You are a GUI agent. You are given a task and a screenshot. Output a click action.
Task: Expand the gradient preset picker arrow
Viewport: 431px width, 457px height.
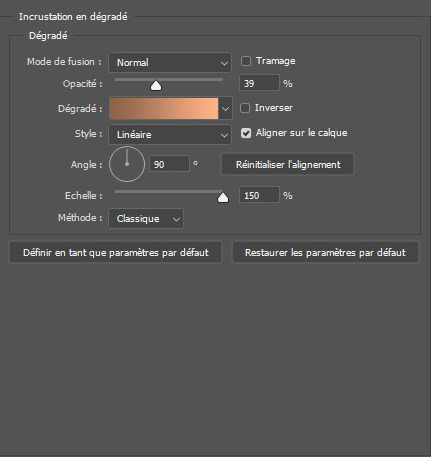point(226,109)
